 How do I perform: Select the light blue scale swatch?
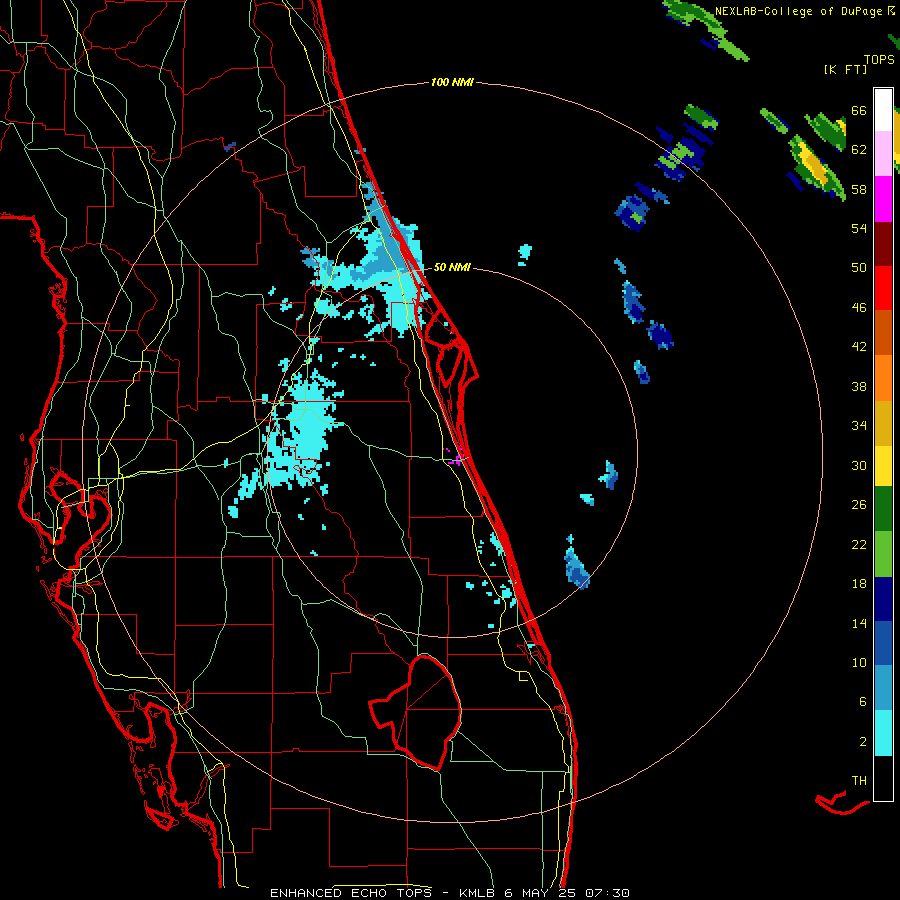pos(883,688)
